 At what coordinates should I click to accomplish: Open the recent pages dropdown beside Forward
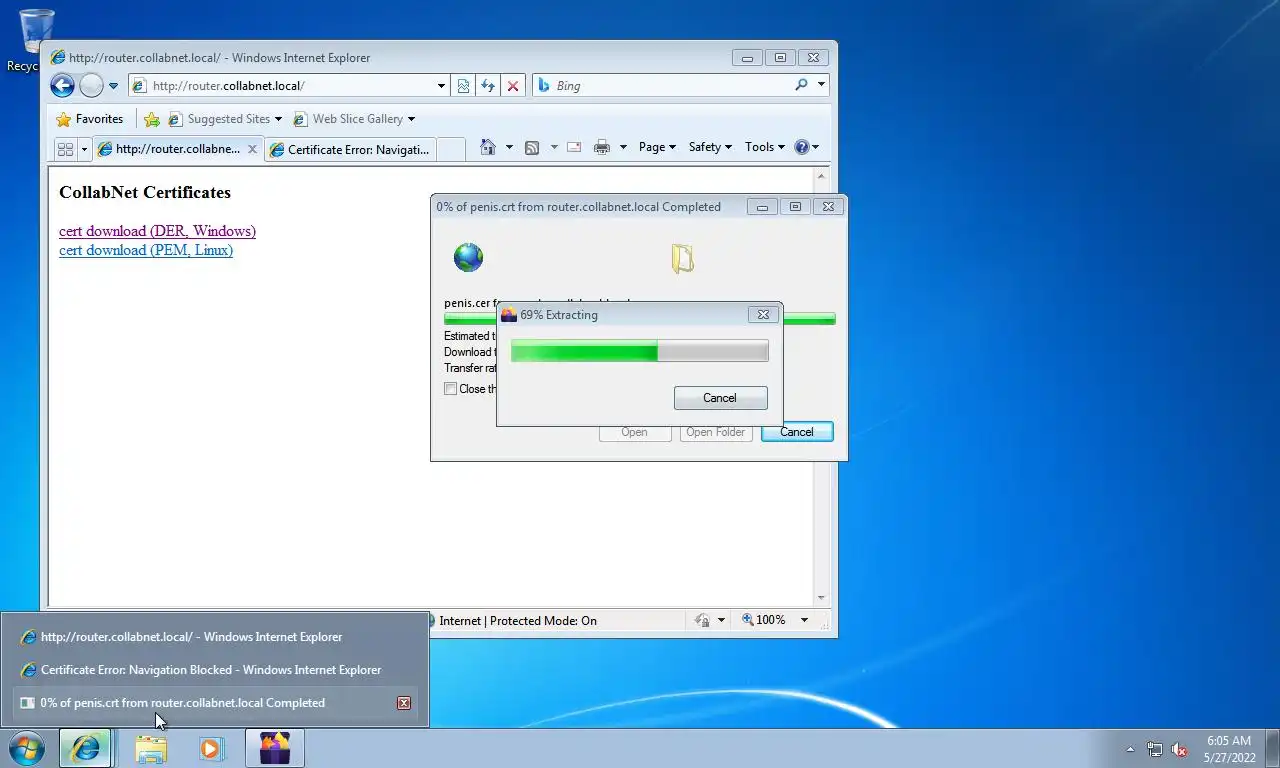pos(113,86)
